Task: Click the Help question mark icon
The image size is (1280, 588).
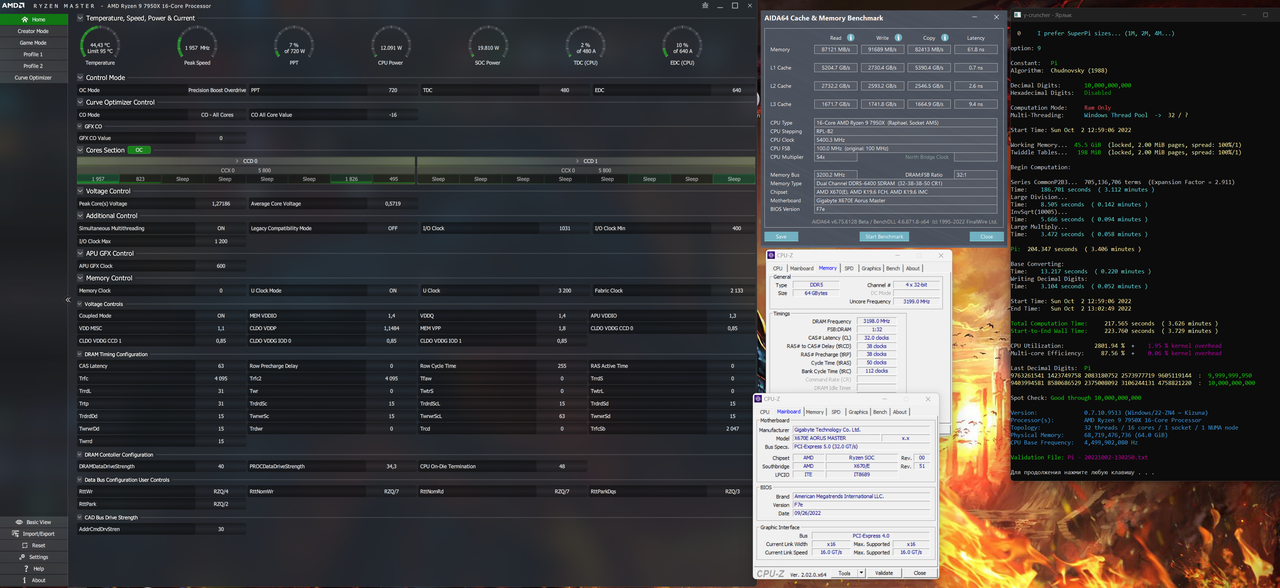Action: (26, 568)
